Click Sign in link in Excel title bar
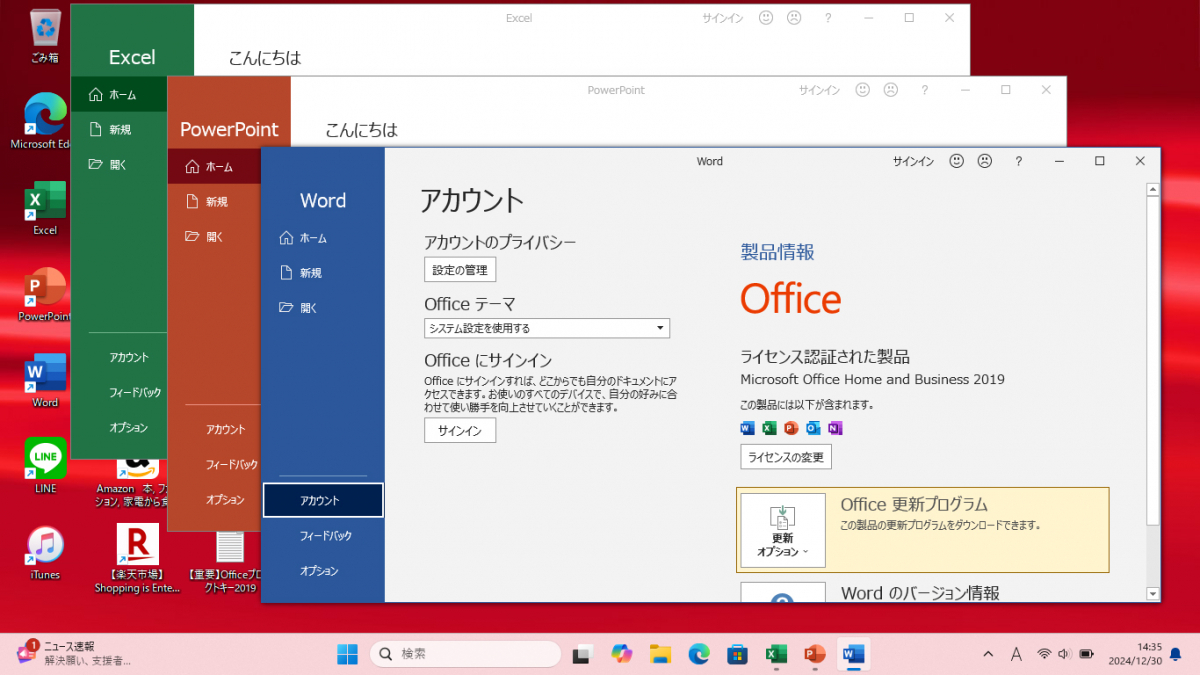This screenshot has width=1200, height=675. pos(723,18)
